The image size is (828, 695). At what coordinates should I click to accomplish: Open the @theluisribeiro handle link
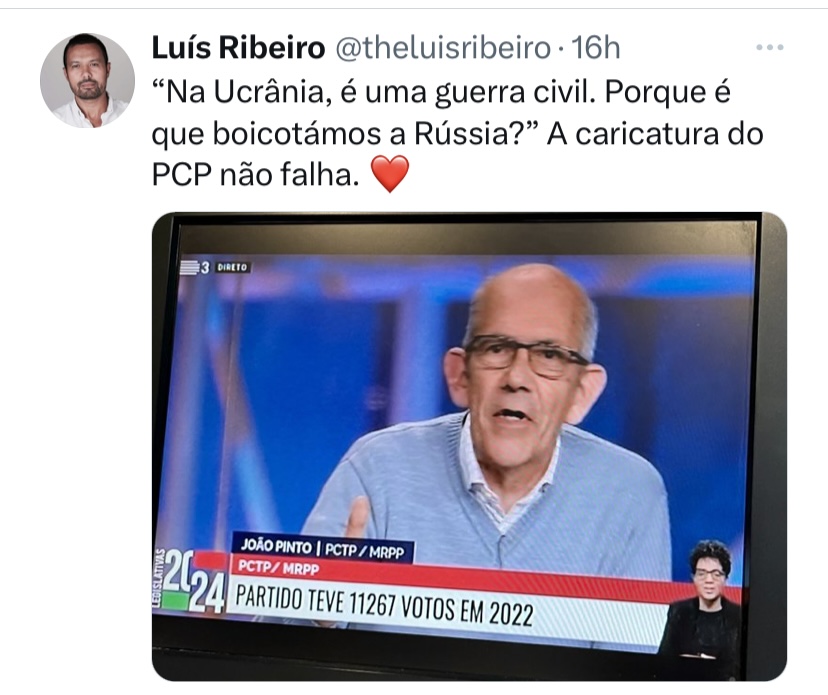coord(443,48)
